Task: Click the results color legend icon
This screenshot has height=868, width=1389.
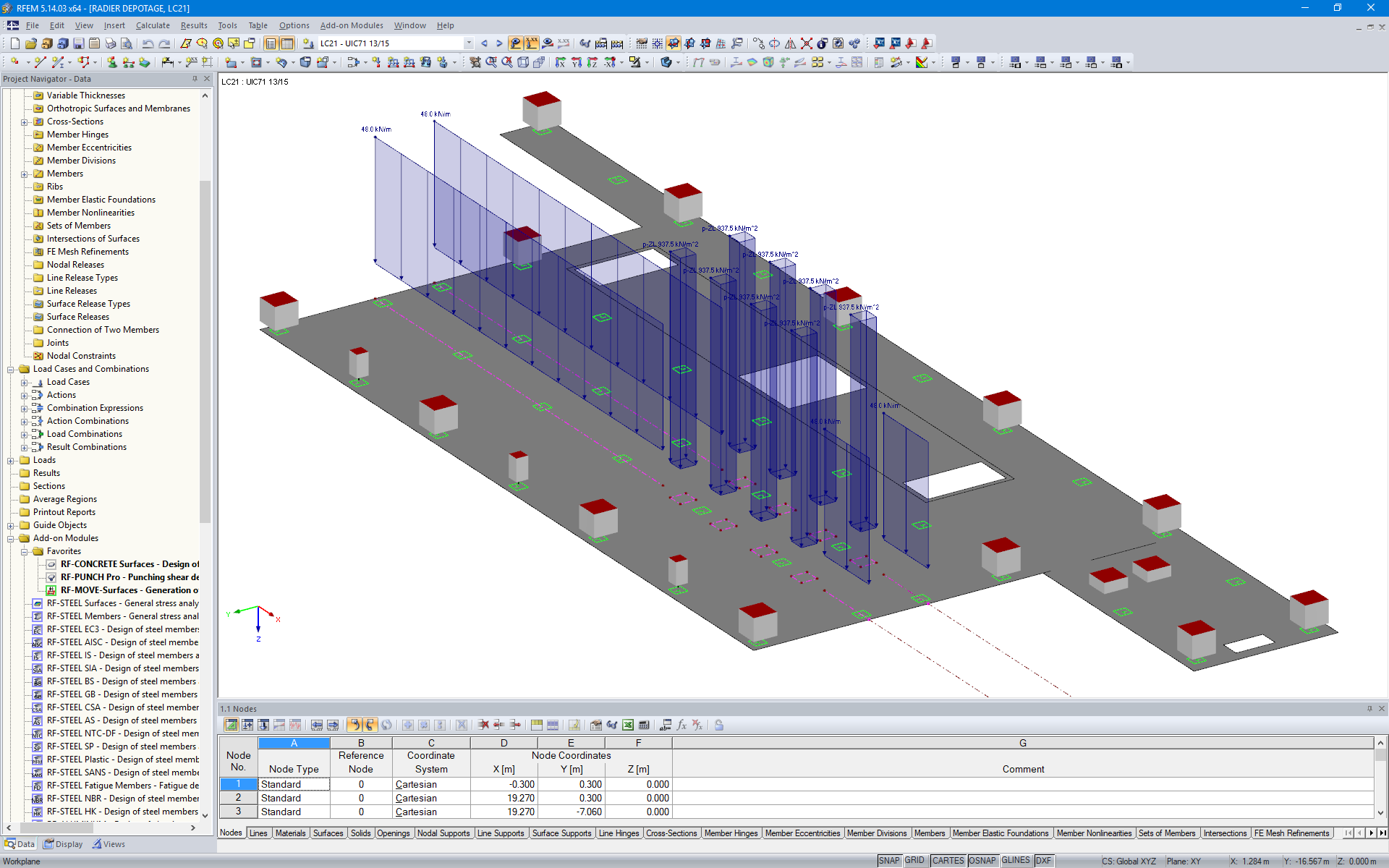Action: coord(920,62)
